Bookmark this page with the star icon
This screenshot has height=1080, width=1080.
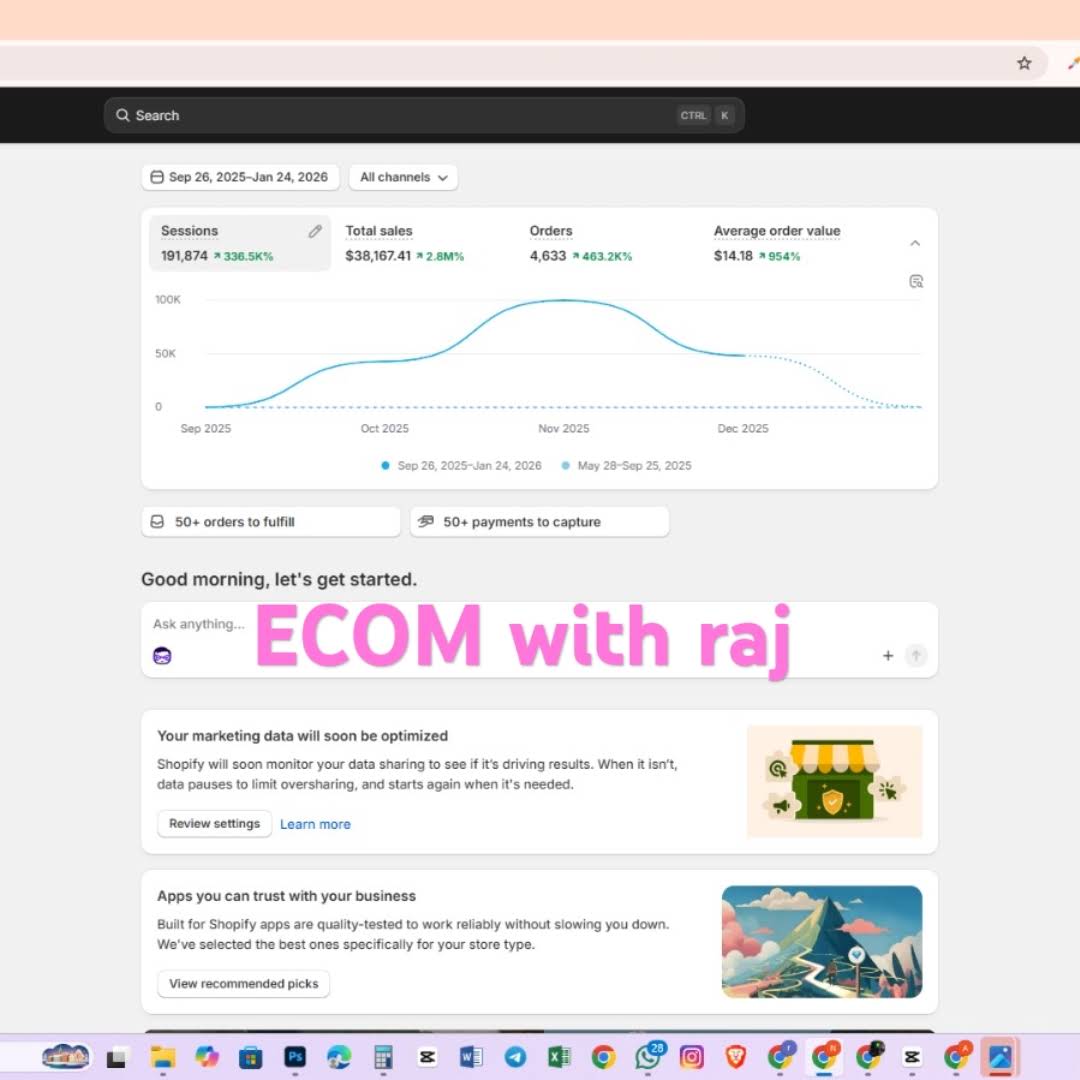click(x=1024, y=63)
